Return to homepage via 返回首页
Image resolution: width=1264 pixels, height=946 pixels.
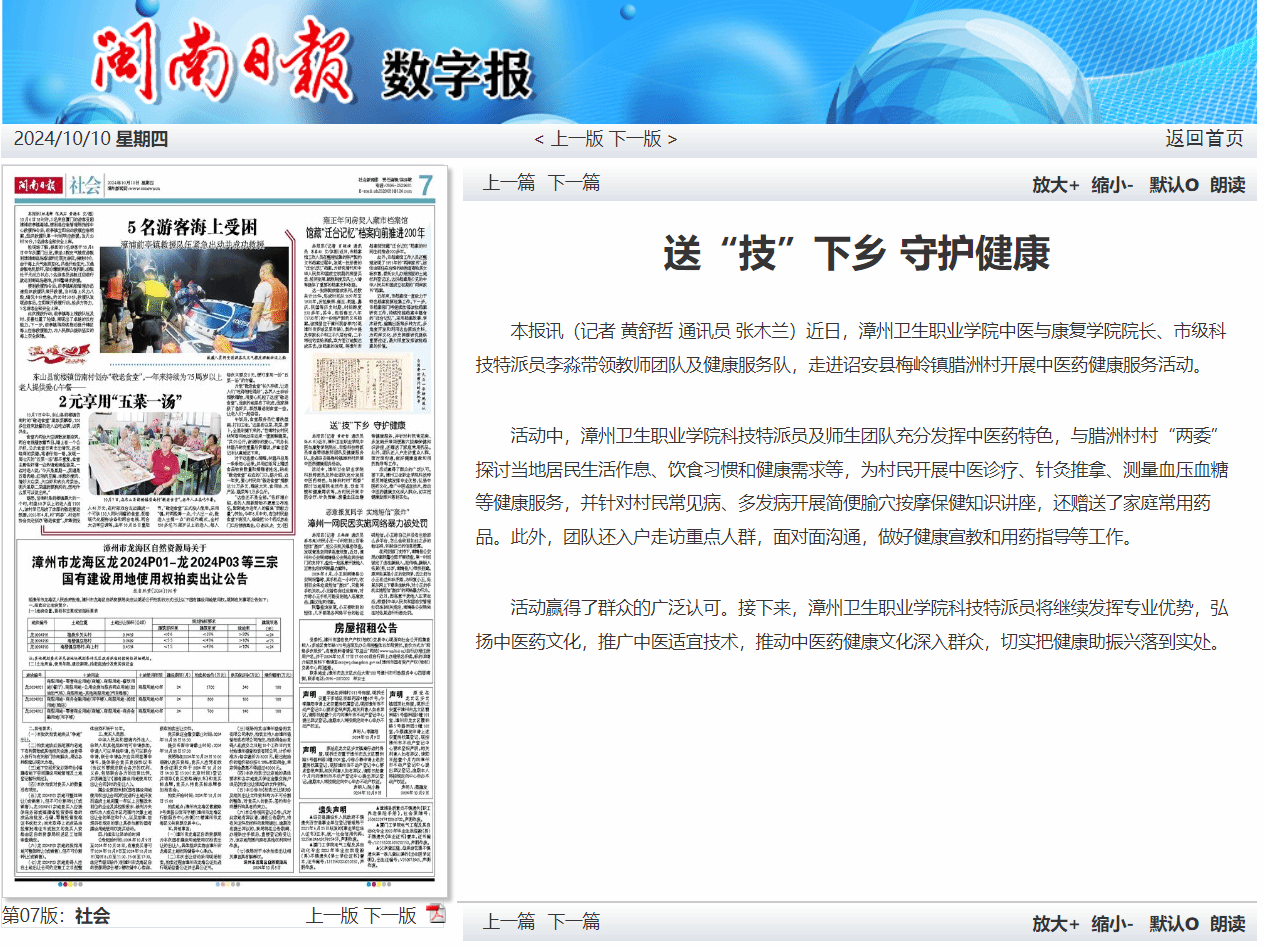coord(1204,139)
